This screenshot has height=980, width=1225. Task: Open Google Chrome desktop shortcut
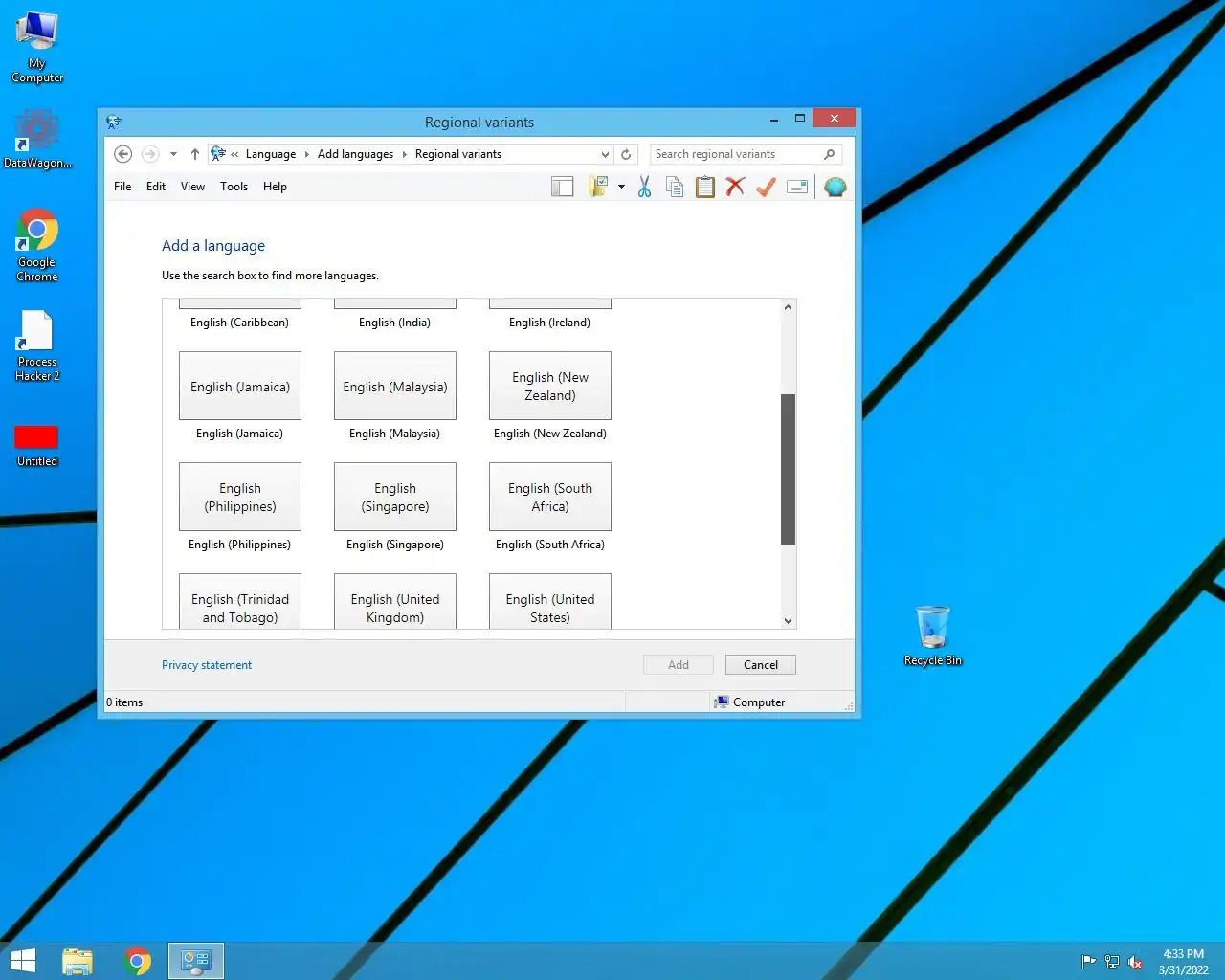tap(37, 245)
